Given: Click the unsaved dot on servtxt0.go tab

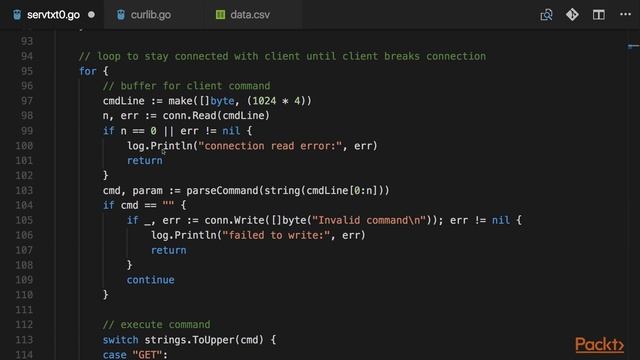Looking at the screenshot, I should click(91, 15).
